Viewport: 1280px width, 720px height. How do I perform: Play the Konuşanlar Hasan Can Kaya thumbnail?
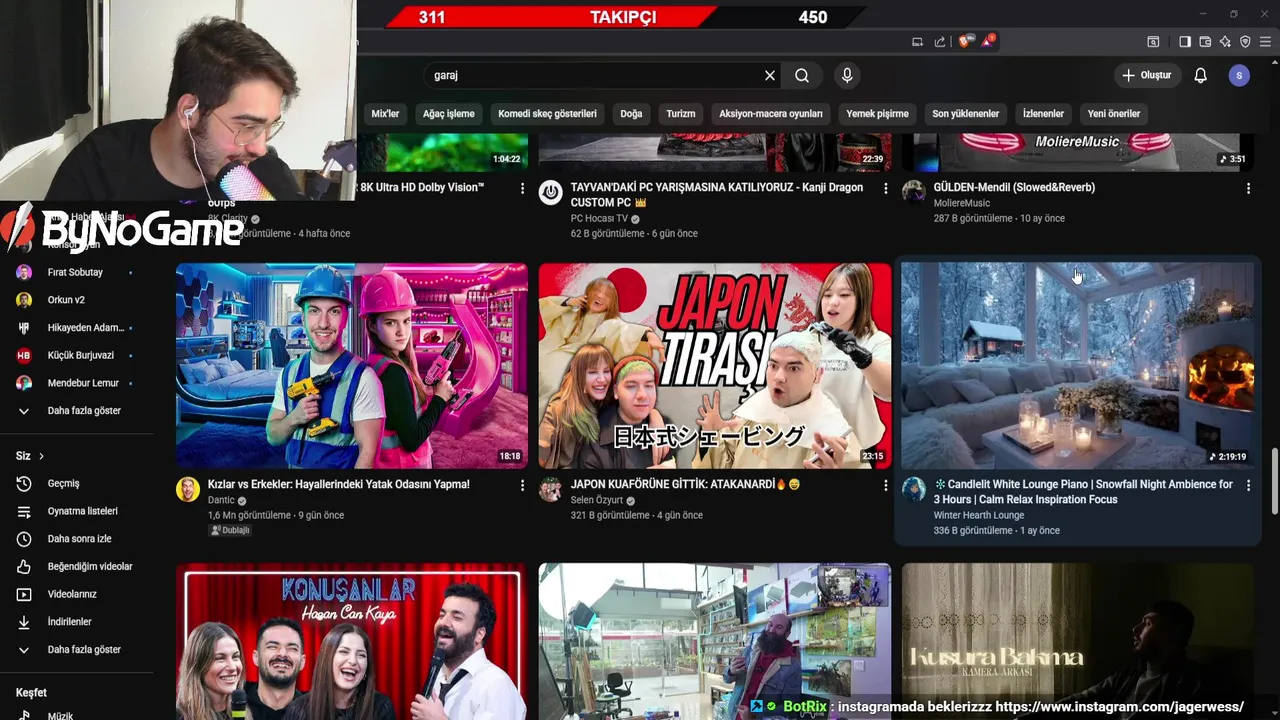coord(352,641)
